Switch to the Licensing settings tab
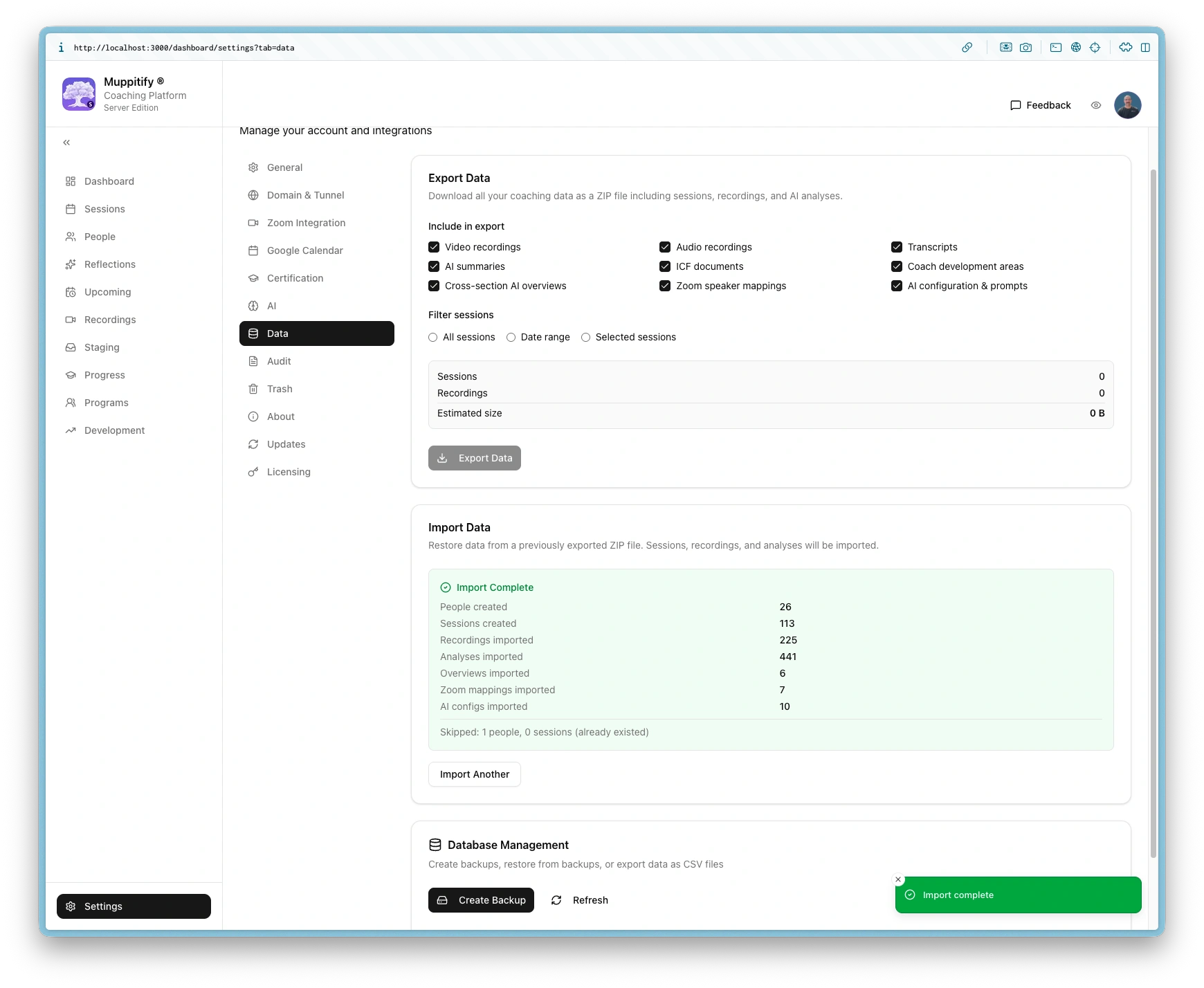This screenshot has height=988, width=1204. click(x=288, y=472)
